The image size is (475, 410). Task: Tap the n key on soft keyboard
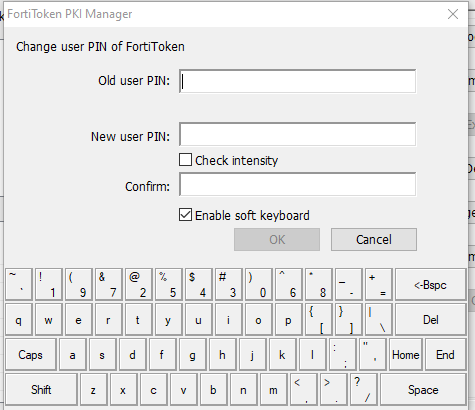click(244, 389)
